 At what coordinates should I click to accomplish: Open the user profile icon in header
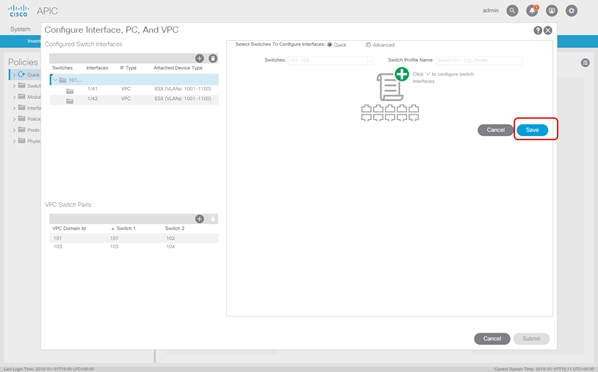pyautogui.click(x=552, y=11)
